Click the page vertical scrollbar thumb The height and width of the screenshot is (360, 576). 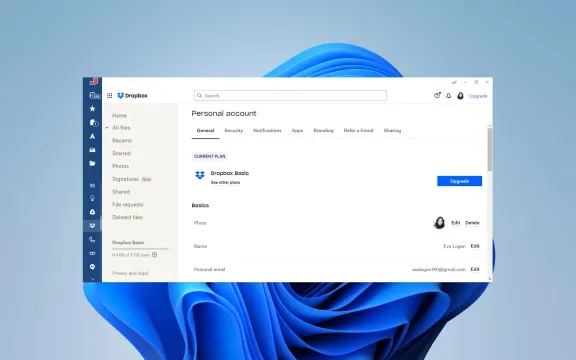click(490, 150)
